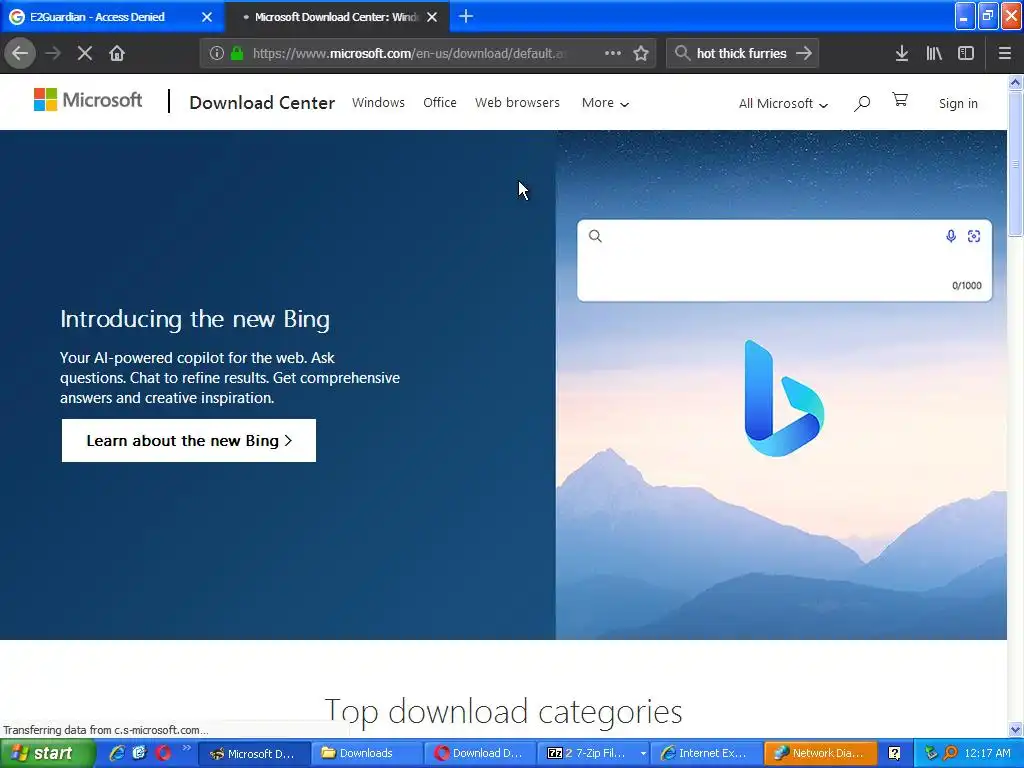The height and width of the screenshot is (768, 1024).
Task: Click the search bar magnifier icon
Action: tap(682, 53)
